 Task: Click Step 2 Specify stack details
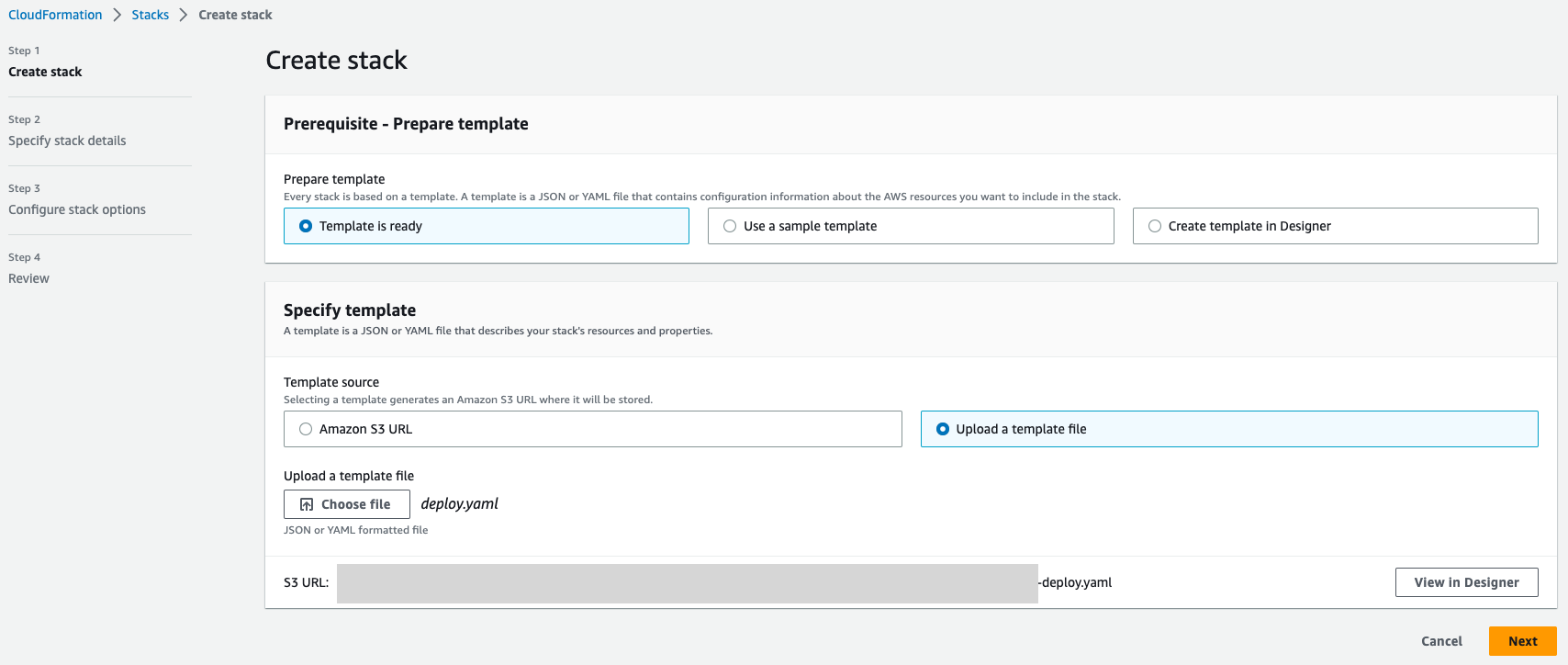pyautogui.click(x=67, y=141)
